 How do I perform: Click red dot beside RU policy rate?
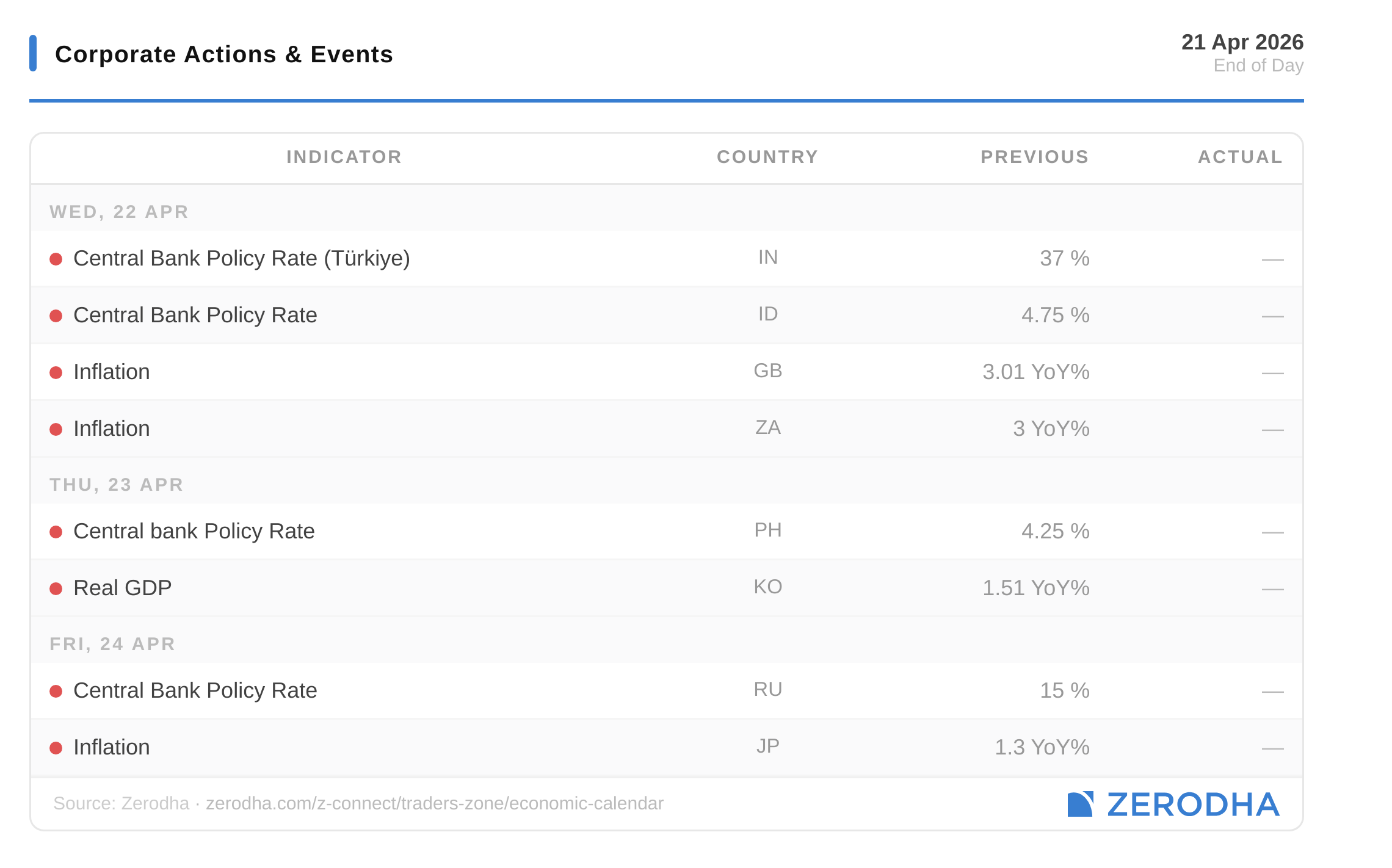(56, 692)
